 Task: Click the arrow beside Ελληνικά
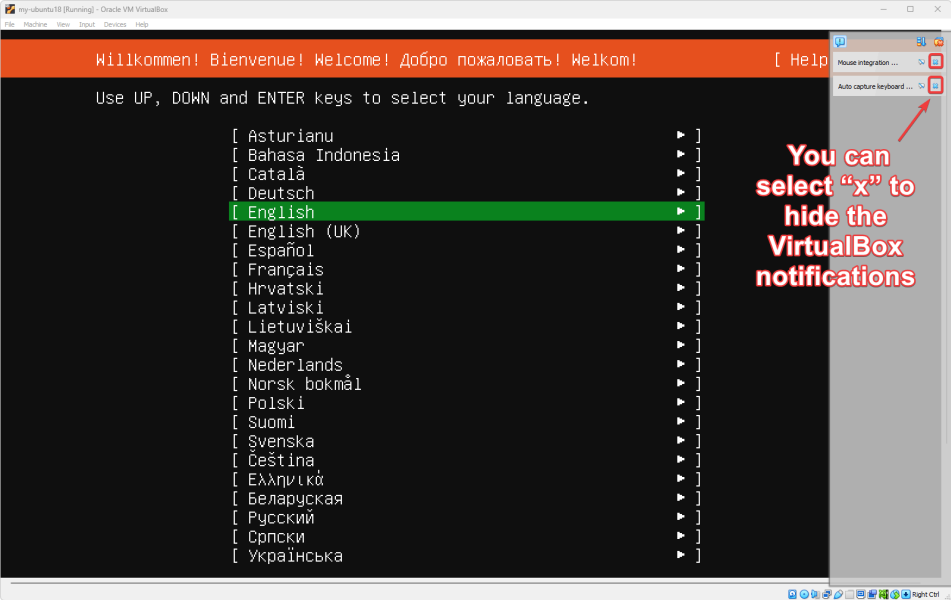pos(680,479)
